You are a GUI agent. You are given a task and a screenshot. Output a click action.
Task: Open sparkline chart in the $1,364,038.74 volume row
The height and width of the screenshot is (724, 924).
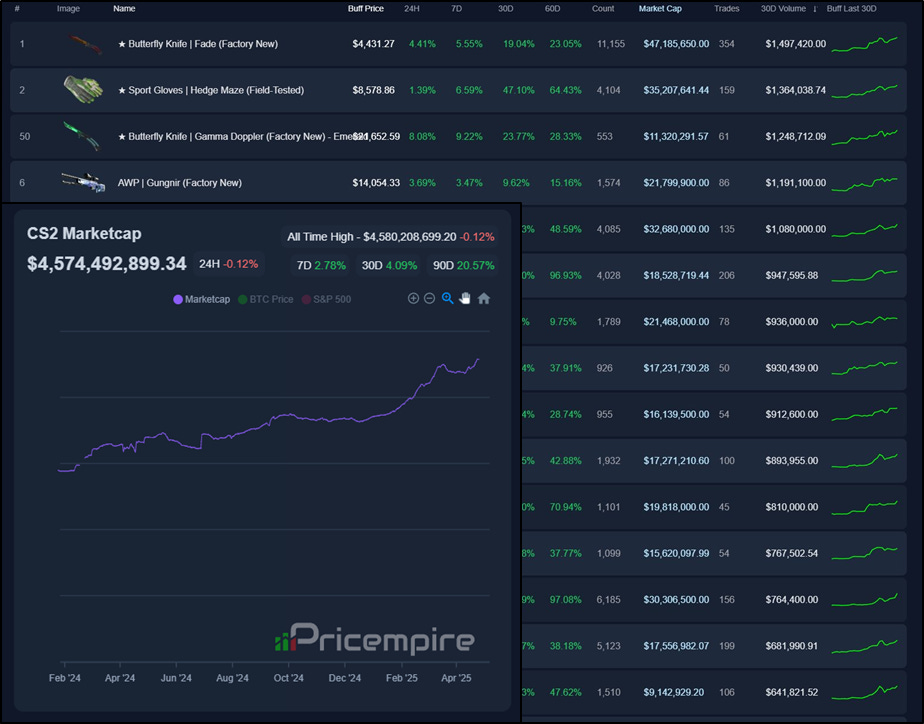click(864, 90)
